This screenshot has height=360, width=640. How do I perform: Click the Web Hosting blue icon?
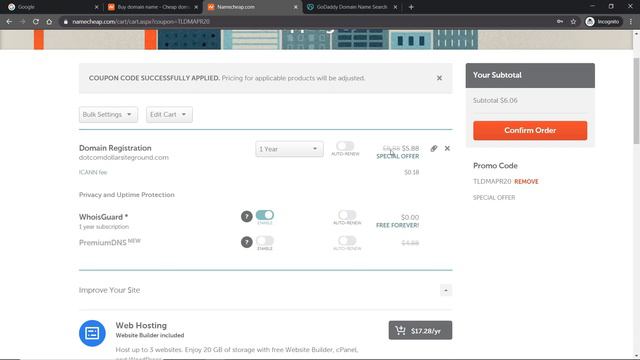point(92,333)
